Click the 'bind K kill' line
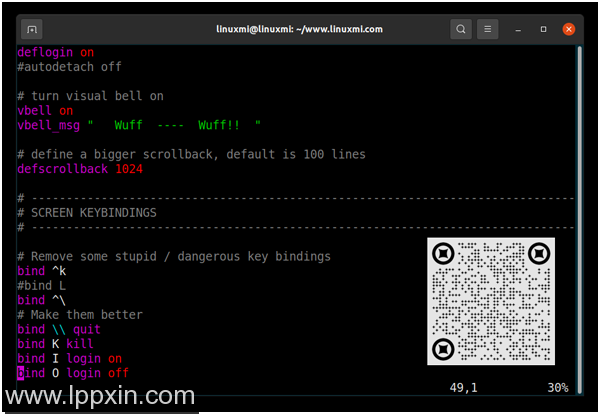Viewport: 600px width, 414px height. (55, 344)
